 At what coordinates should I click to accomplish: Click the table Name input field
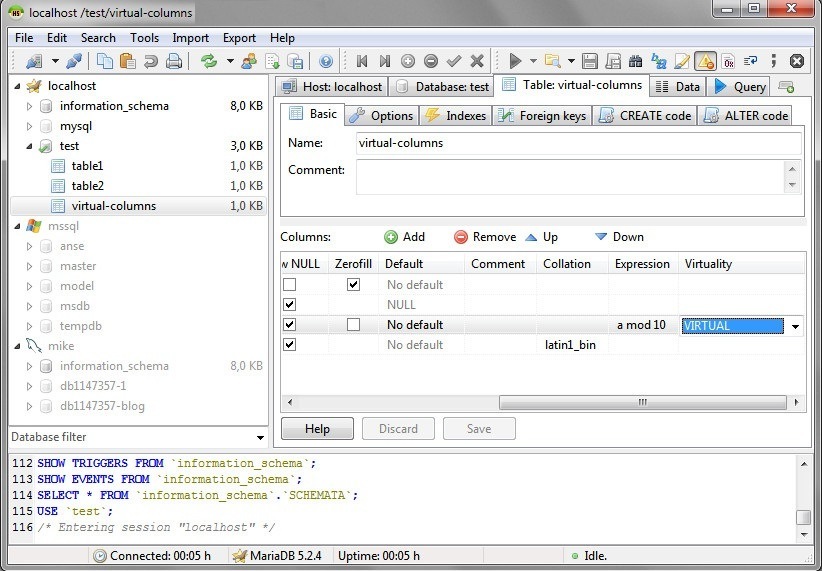point(578,143)
